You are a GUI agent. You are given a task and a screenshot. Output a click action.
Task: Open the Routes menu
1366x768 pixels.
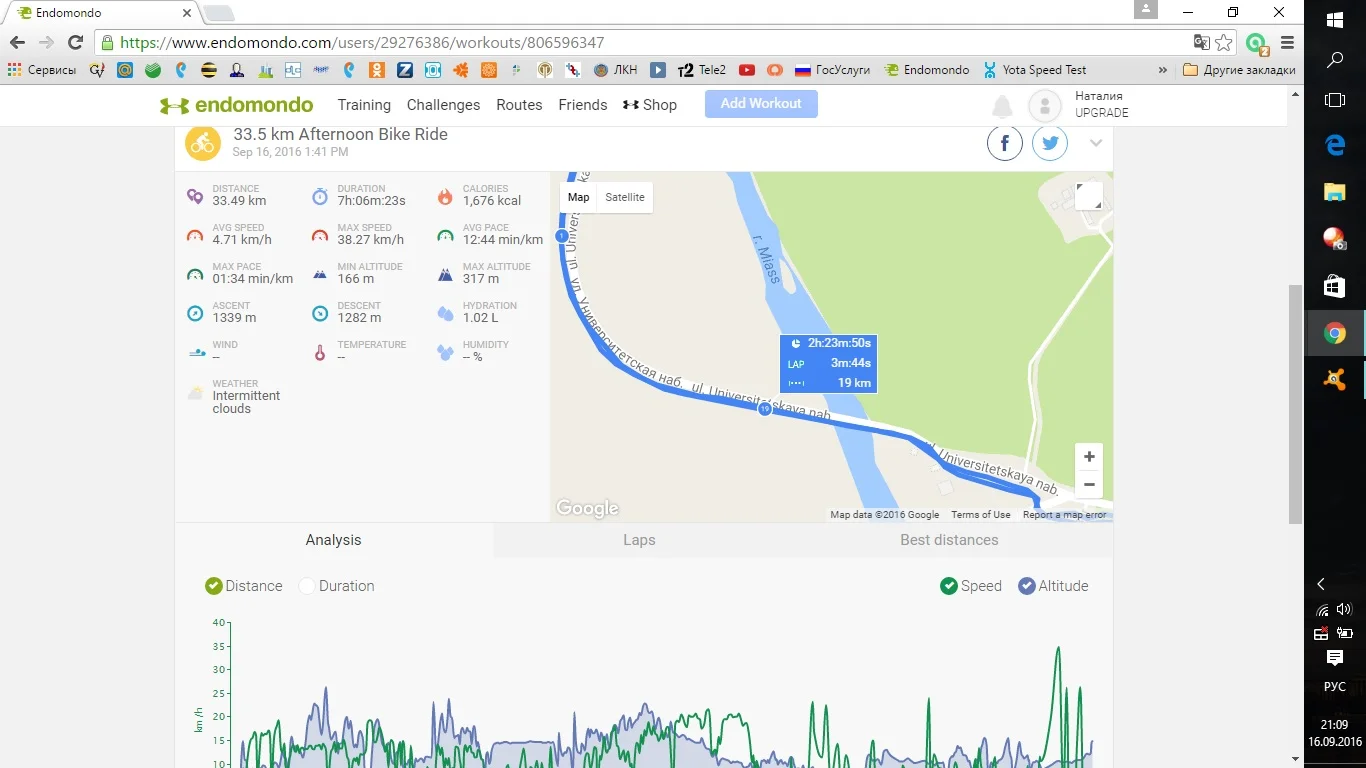coord(519,105)
